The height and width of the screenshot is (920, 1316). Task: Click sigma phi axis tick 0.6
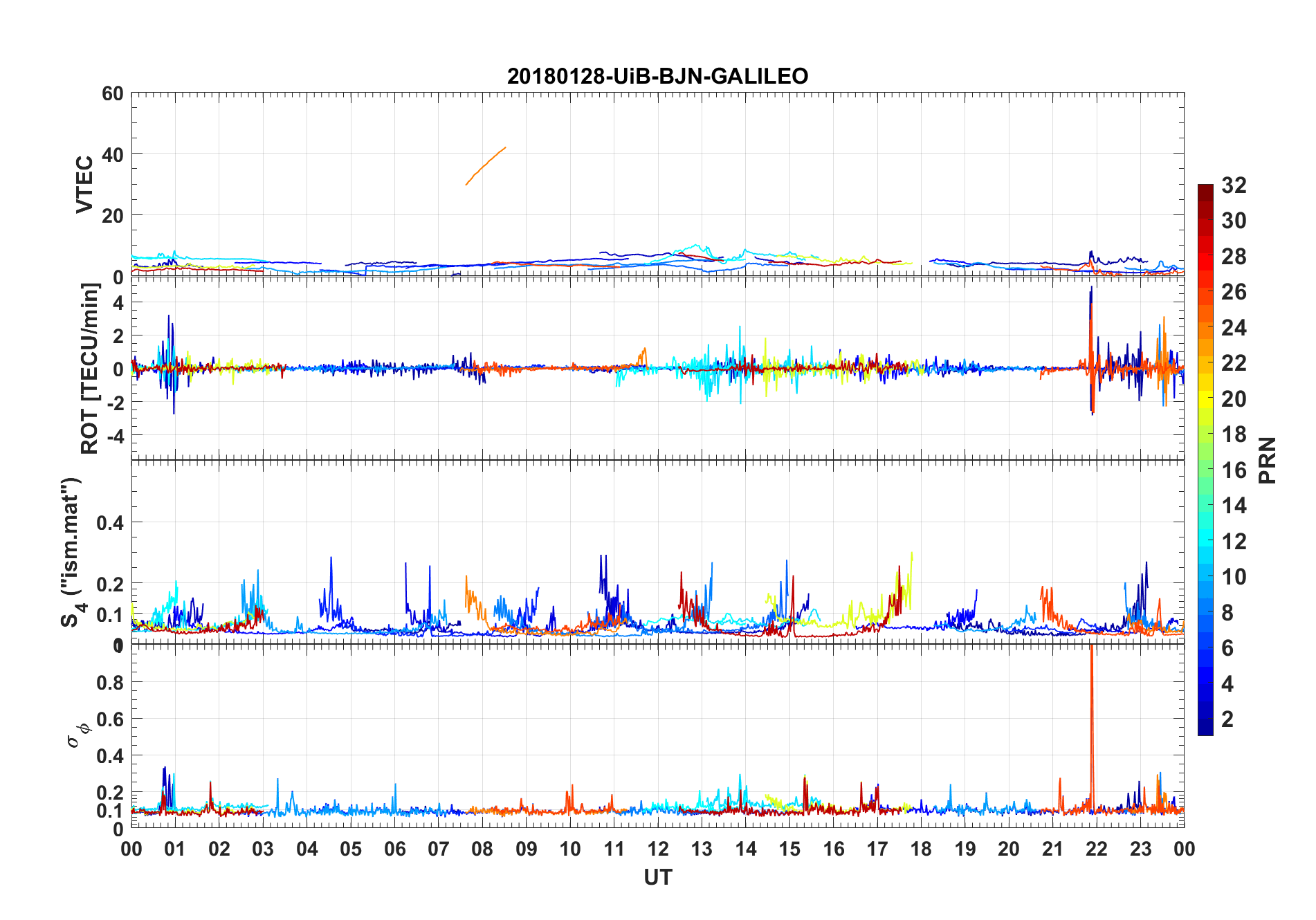(x=111, y=719)
